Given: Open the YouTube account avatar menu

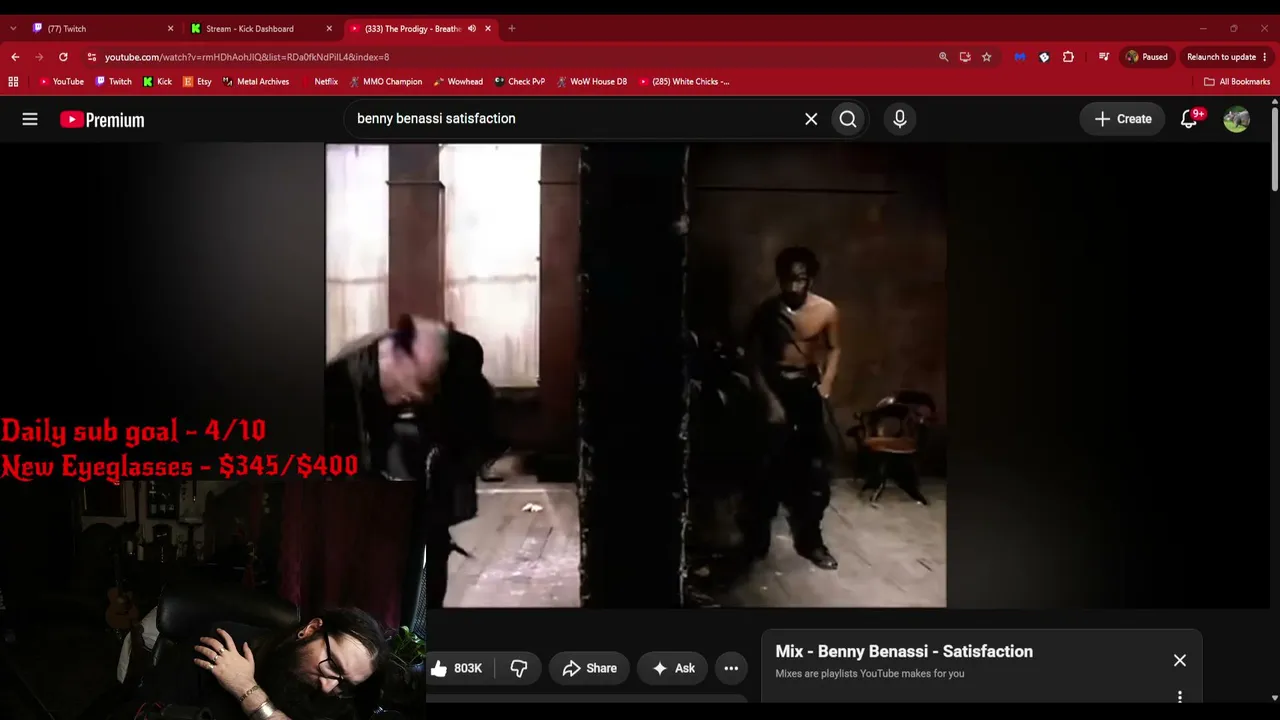Looking at the screenshot, I should [x=1237, y=119].
